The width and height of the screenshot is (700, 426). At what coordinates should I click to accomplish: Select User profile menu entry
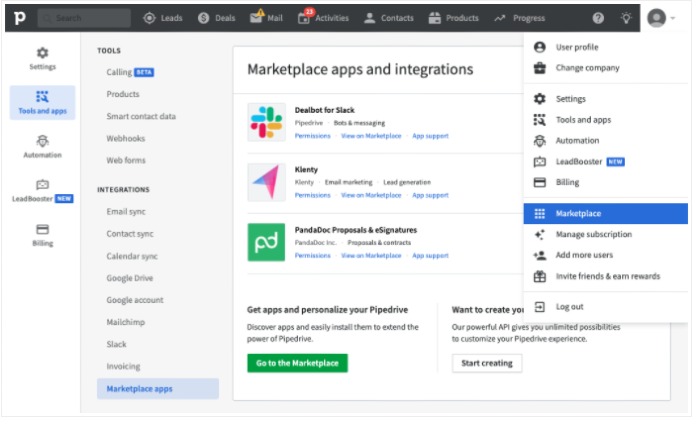[x=605, y=47]
